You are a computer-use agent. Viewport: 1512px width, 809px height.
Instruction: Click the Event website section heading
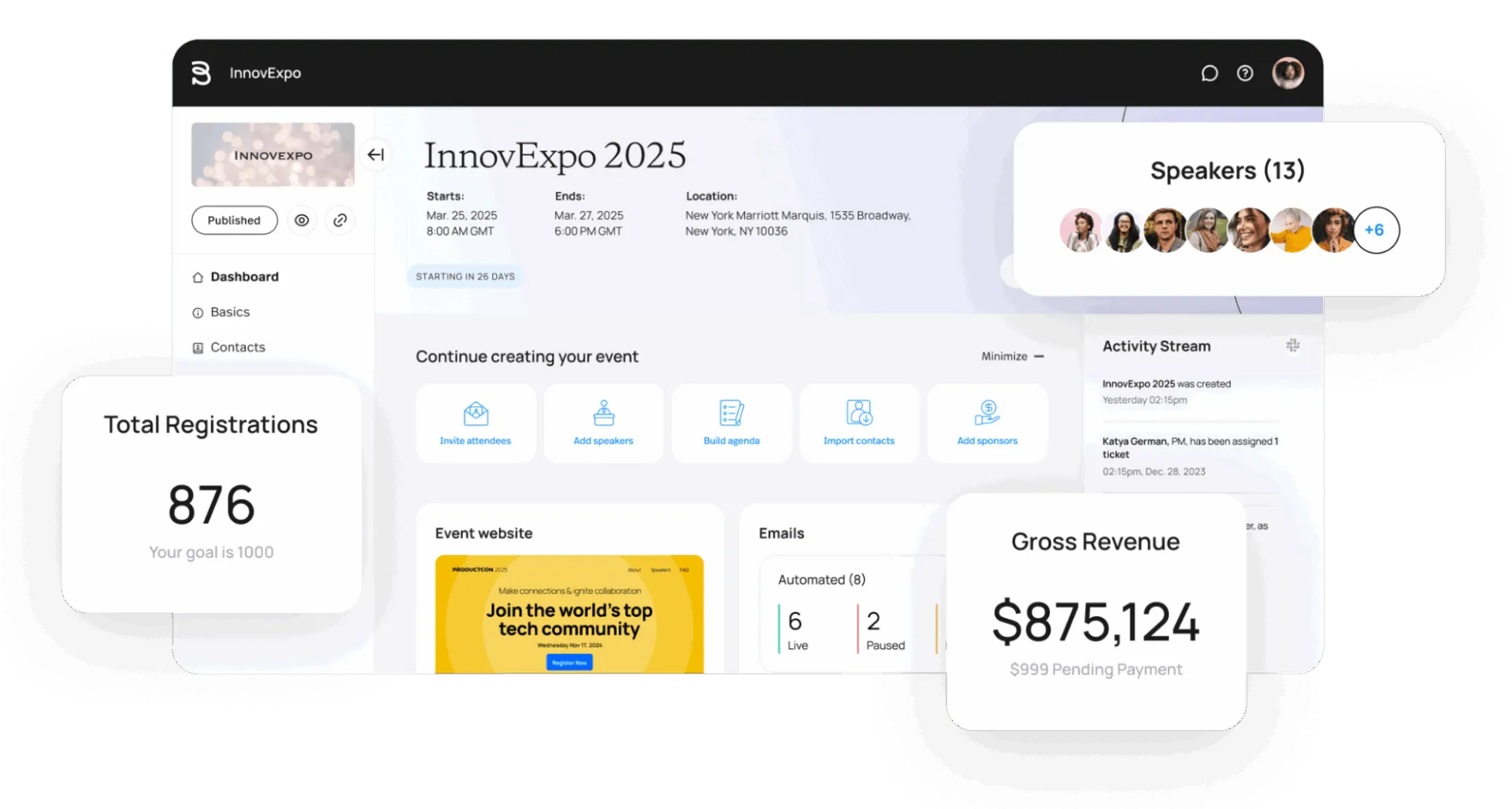(484, 533)
